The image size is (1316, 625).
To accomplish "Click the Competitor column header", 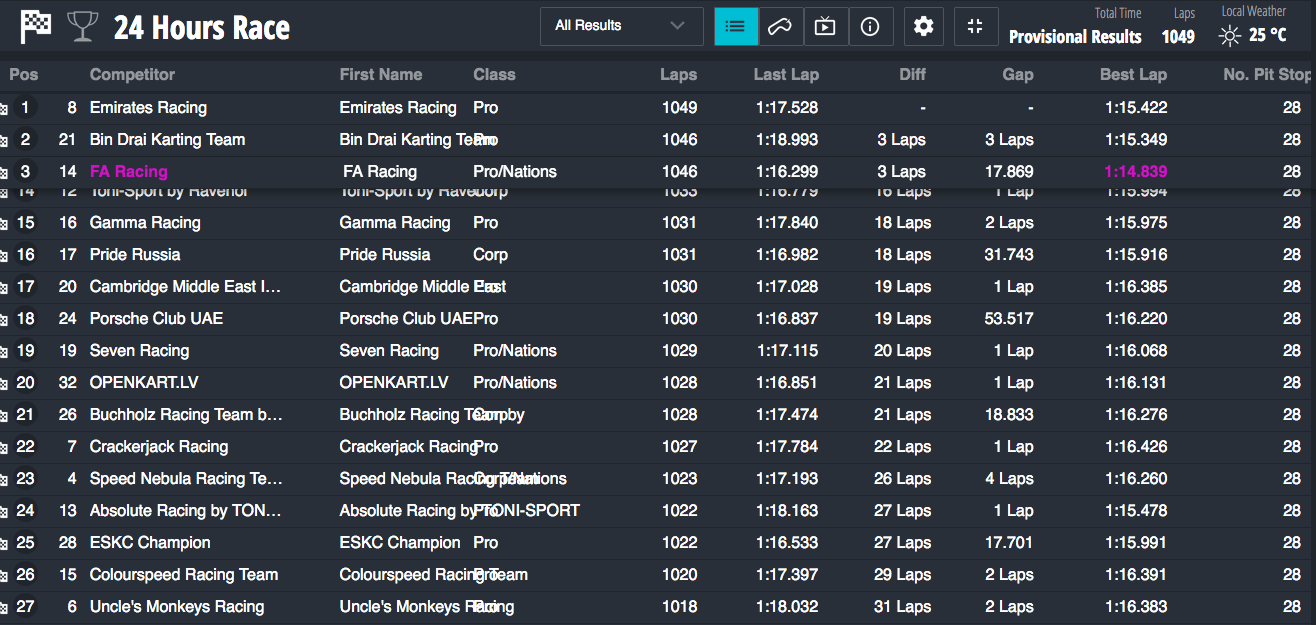I will 132,75.
